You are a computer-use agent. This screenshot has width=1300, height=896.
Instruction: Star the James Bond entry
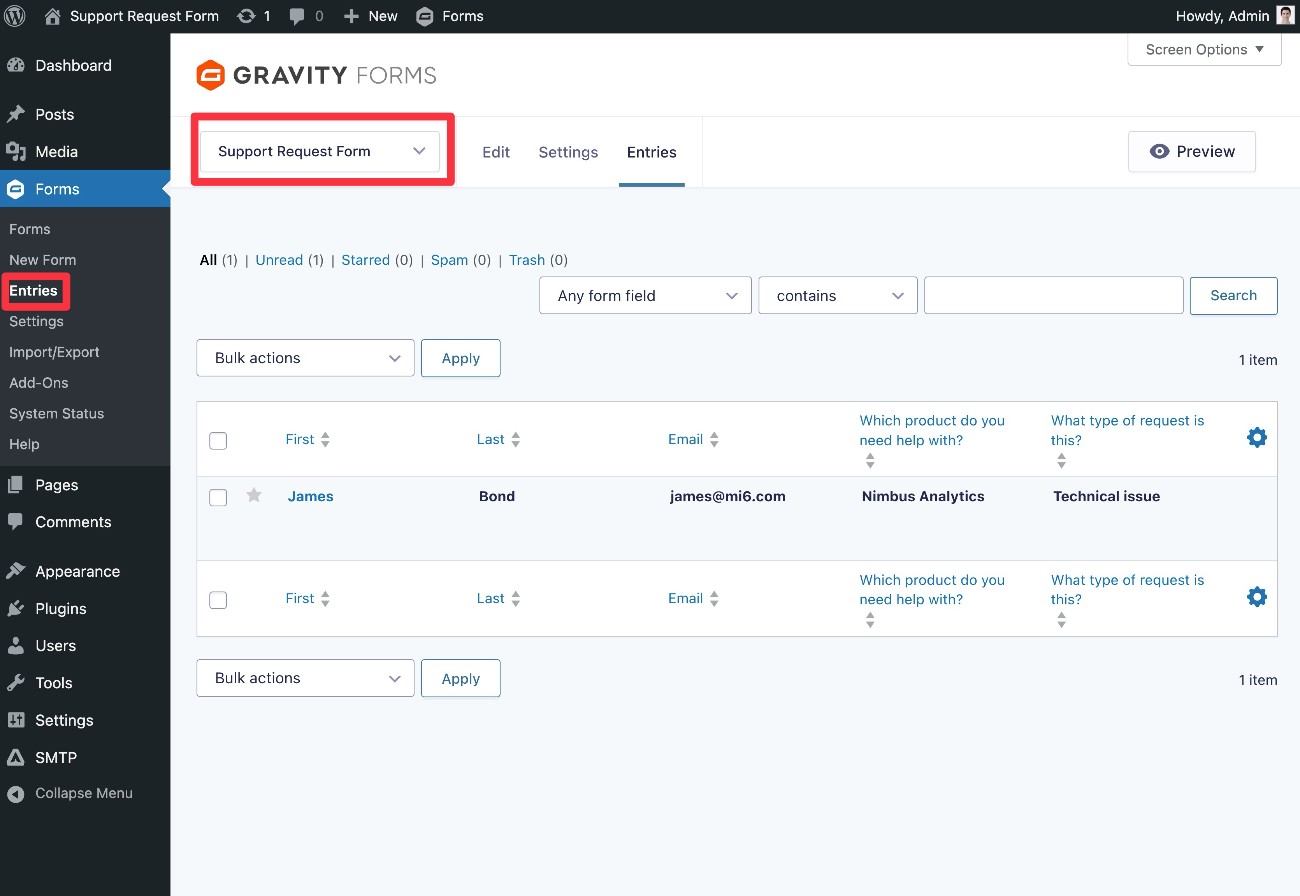(x=254, y=495)
